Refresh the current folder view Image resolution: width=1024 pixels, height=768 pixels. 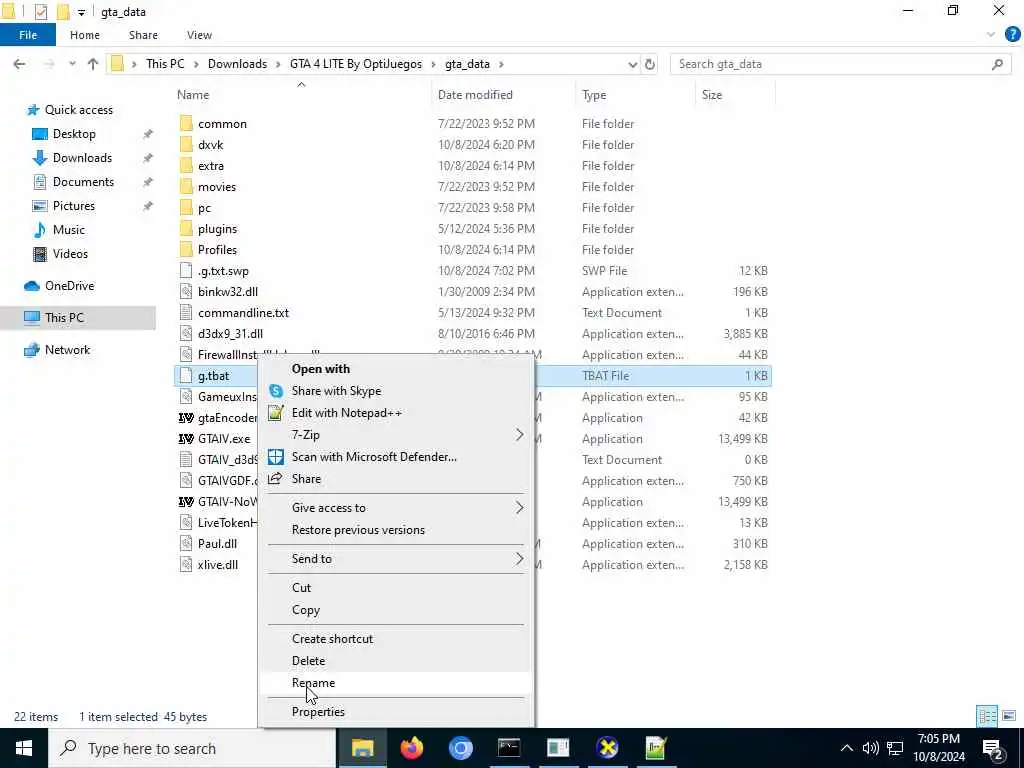(650, 64)
